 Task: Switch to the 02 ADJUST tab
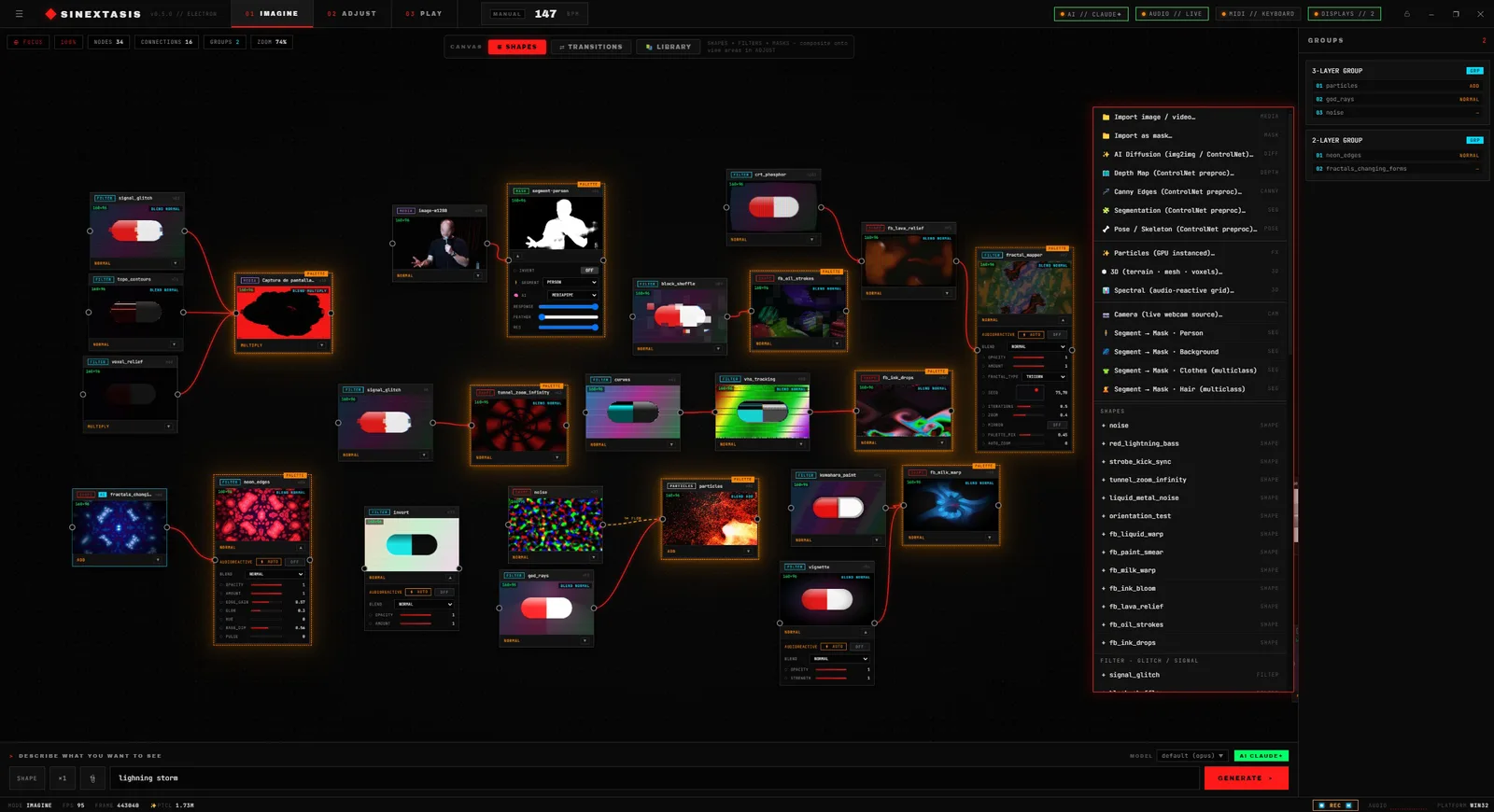tap(352, 14)
